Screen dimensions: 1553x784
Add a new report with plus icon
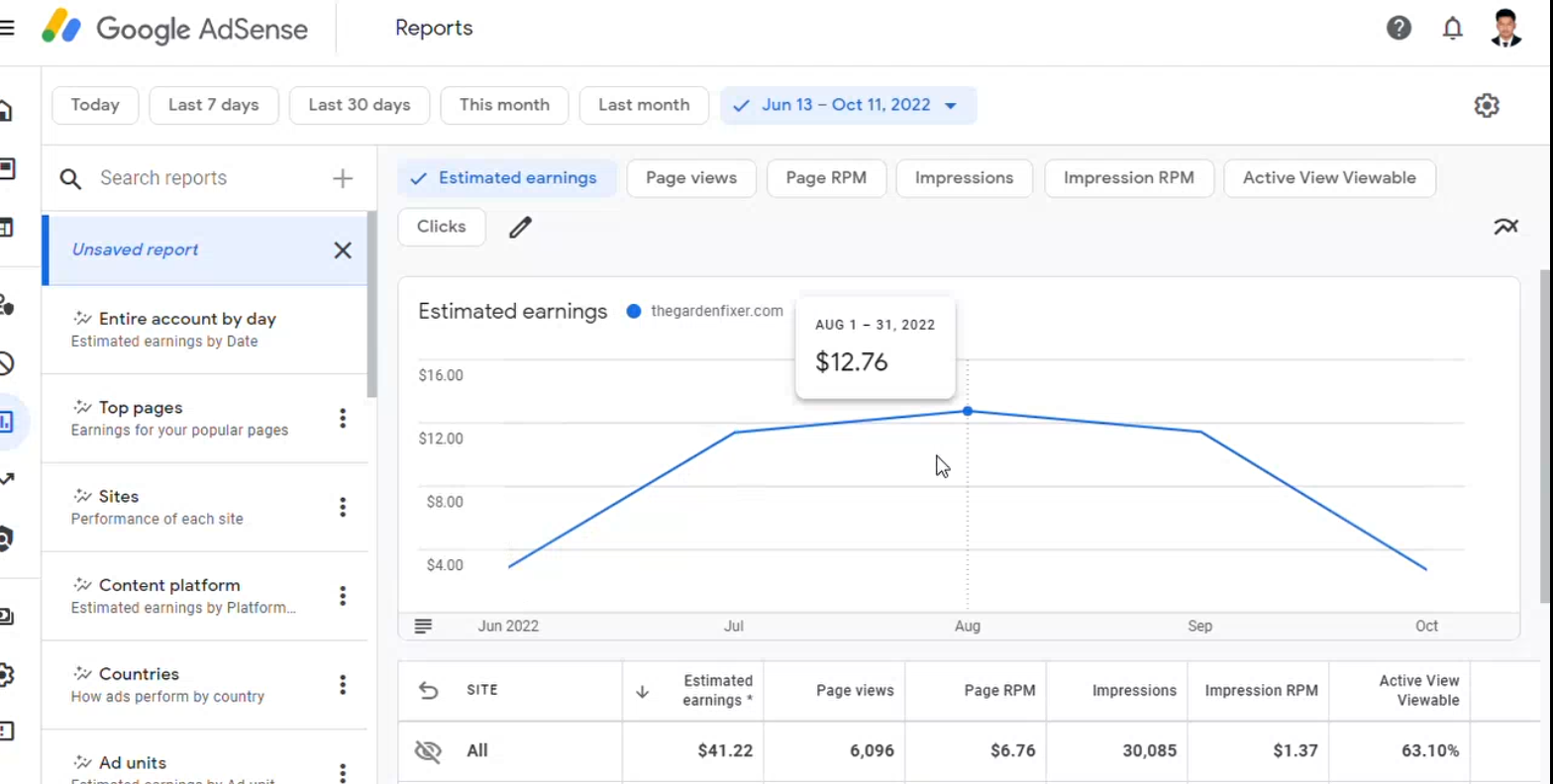tap(343, 178)
